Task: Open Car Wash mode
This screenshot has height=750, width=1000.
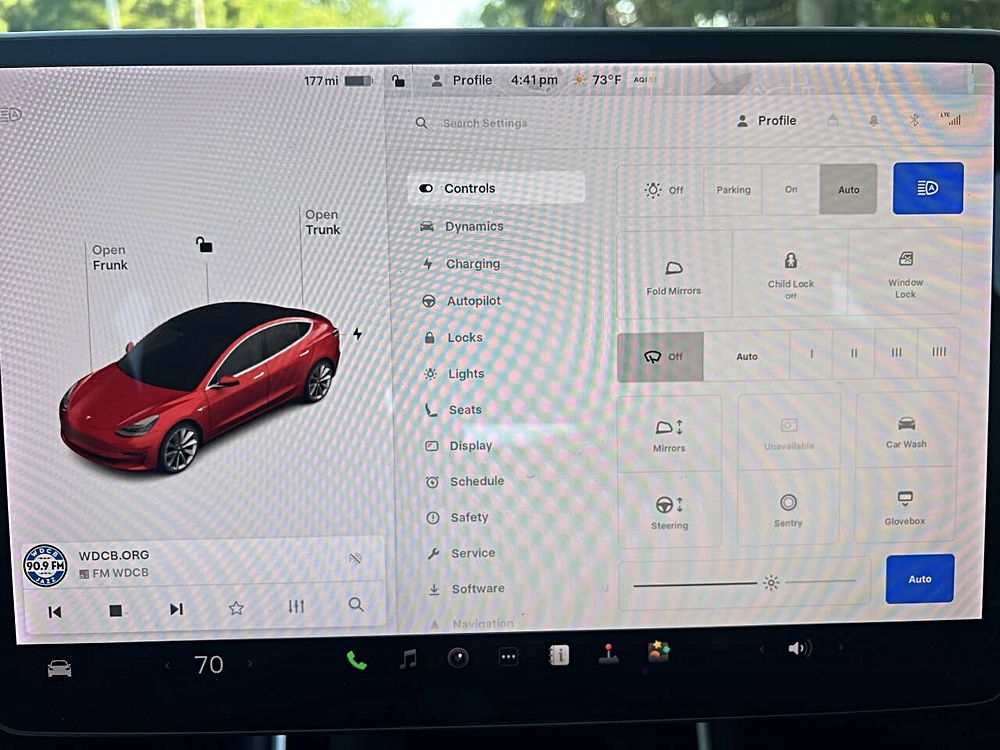Action: coord(906,431)
